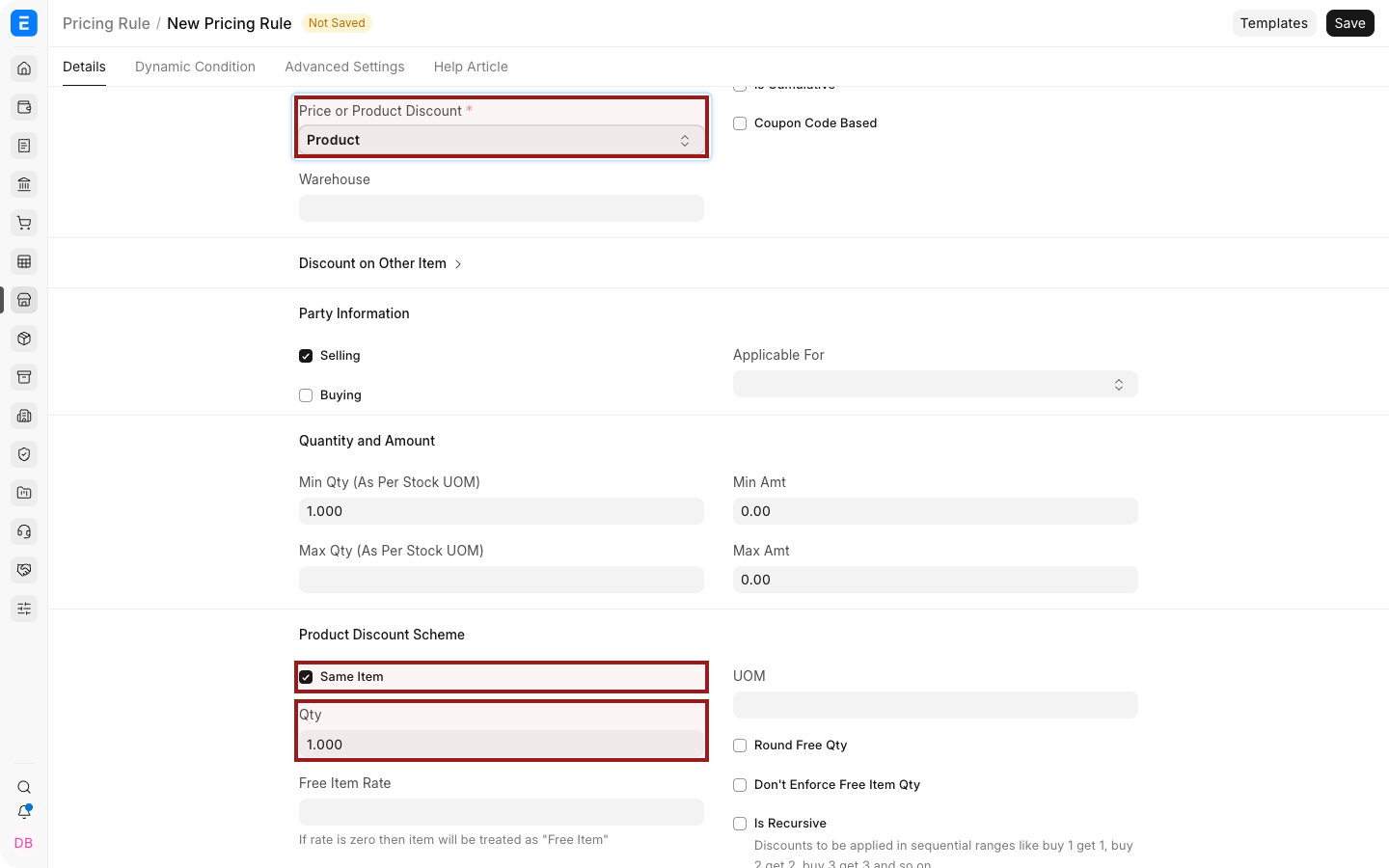
Task: Enable Round Free Qty checkbox
Action: tap(740, 746)
